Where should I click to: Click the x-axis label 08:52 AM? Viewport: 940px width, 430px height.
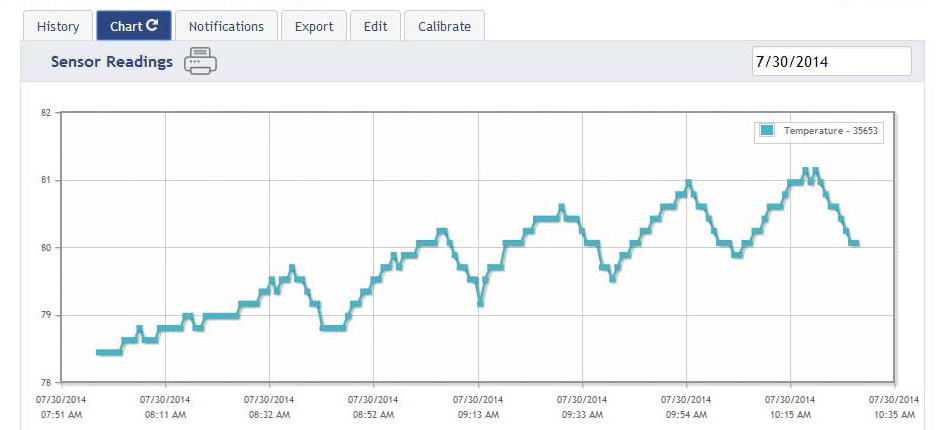point(373,414)
